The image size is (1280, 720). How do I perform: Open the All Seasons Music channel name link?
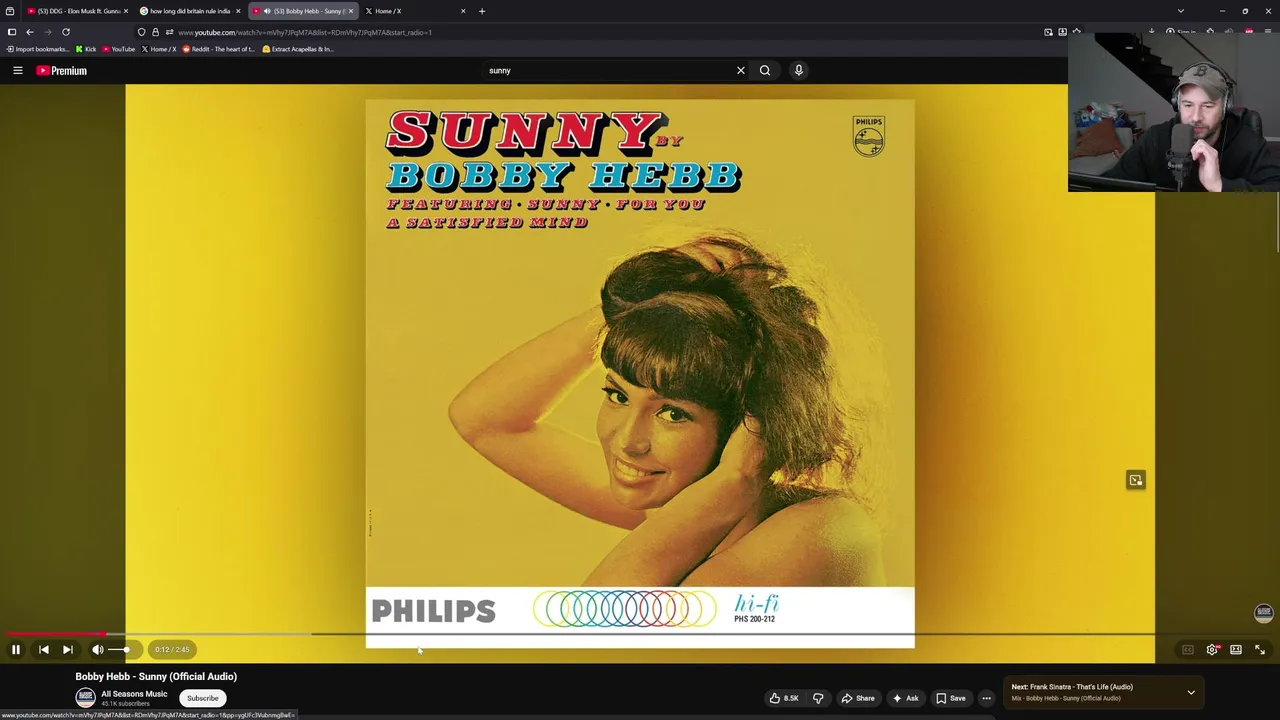(x=134, y=694)
